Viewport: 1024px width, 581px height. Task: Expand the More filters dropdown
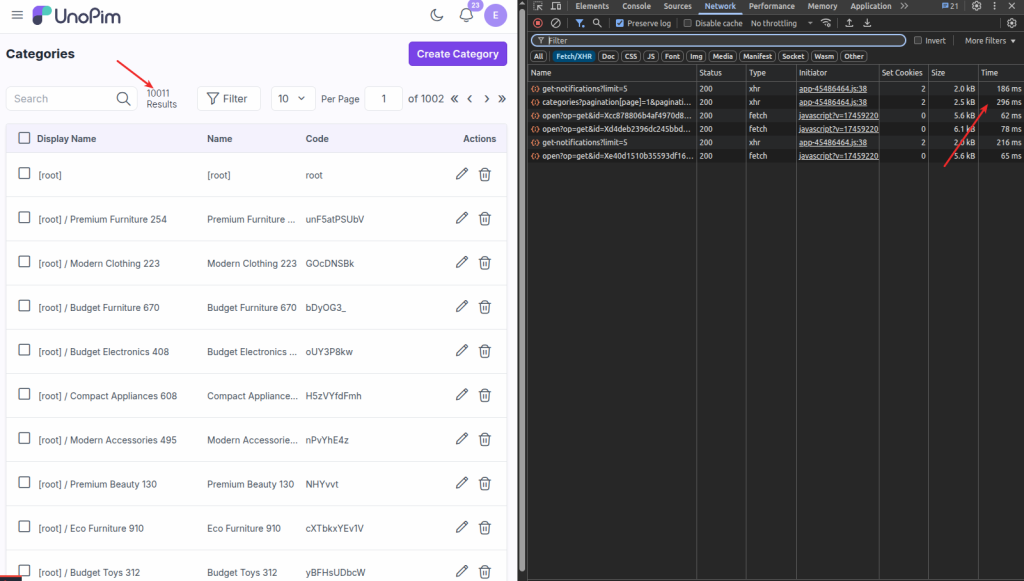click(x=990, y=40)
